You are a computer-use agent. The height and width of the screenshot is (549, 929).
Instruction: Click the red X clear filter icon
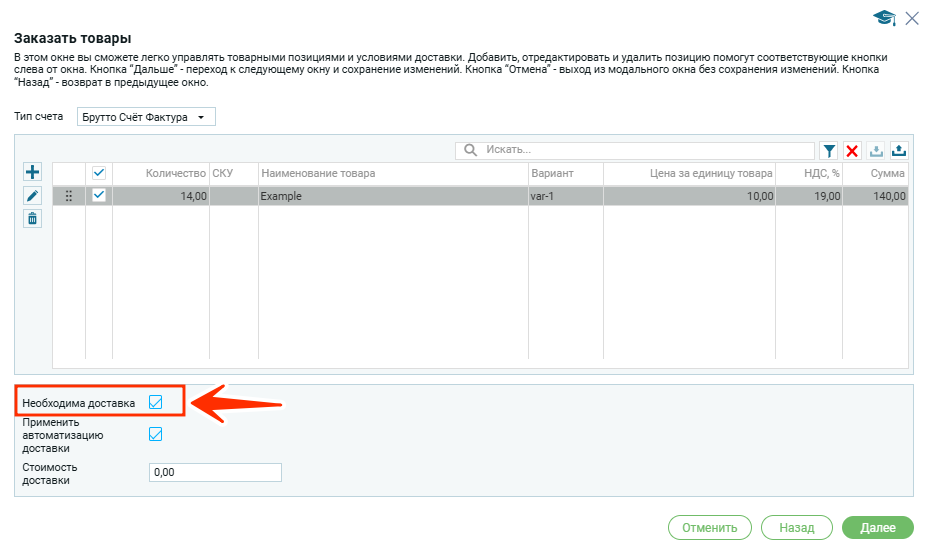point(852,150)
